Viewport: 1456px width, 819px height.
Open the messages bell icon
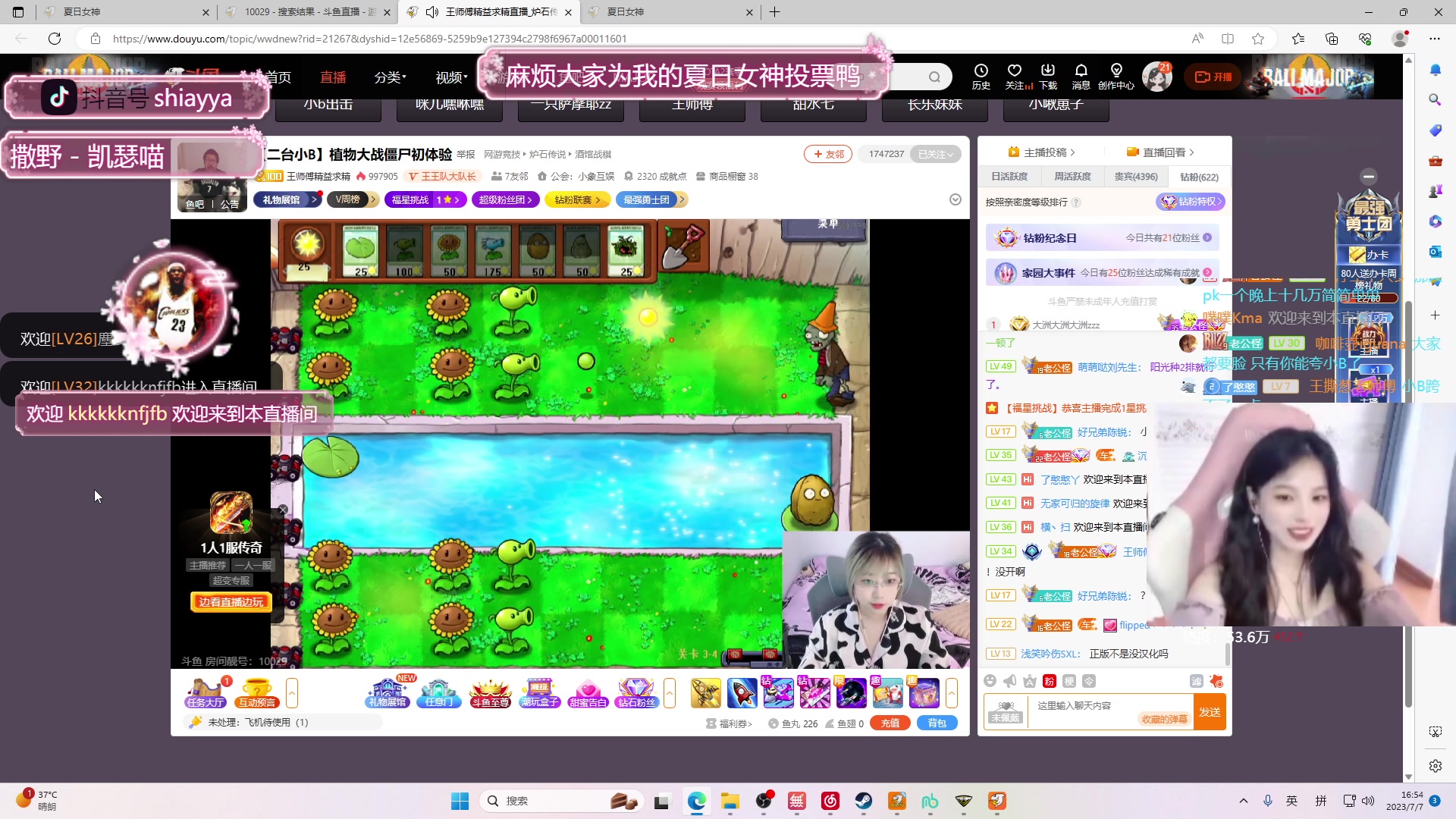pos(1081,76)
